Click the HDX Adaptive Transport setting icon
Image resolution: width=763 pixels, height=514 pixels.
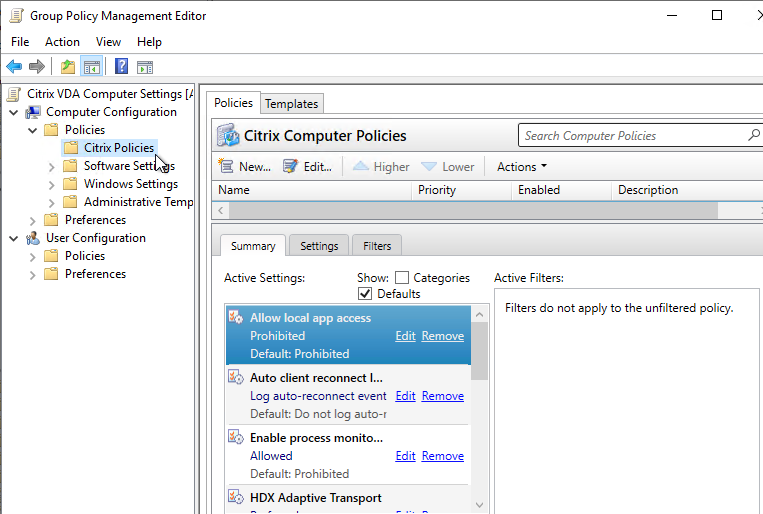click(236, 497)
